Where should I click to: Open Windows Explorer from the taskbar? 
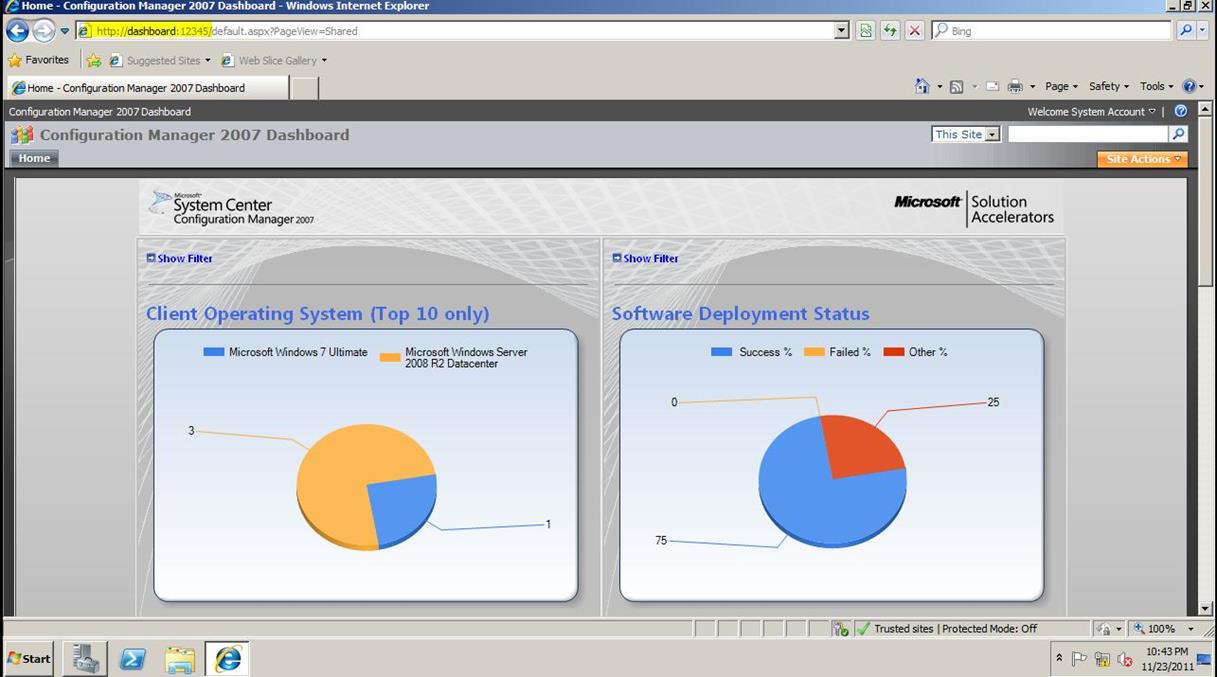click(x=180, y=658)
